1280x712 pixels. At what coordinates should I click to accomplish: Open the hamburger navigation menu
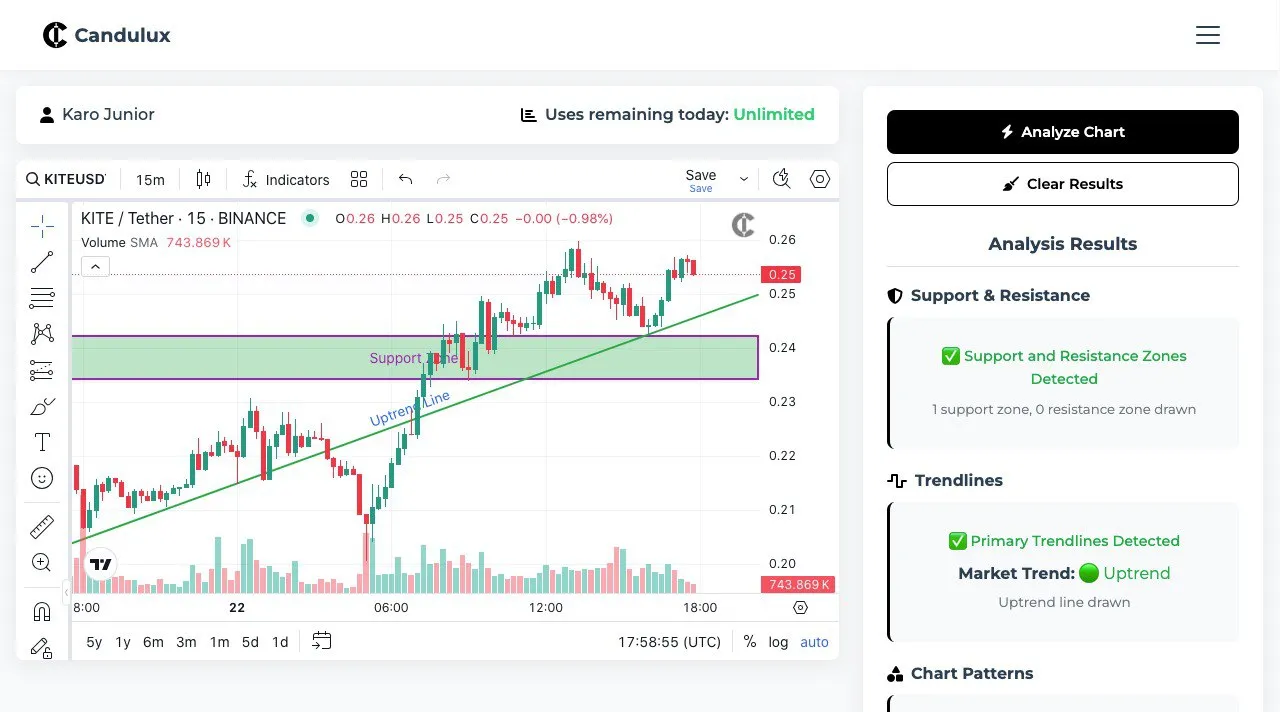1208,35
